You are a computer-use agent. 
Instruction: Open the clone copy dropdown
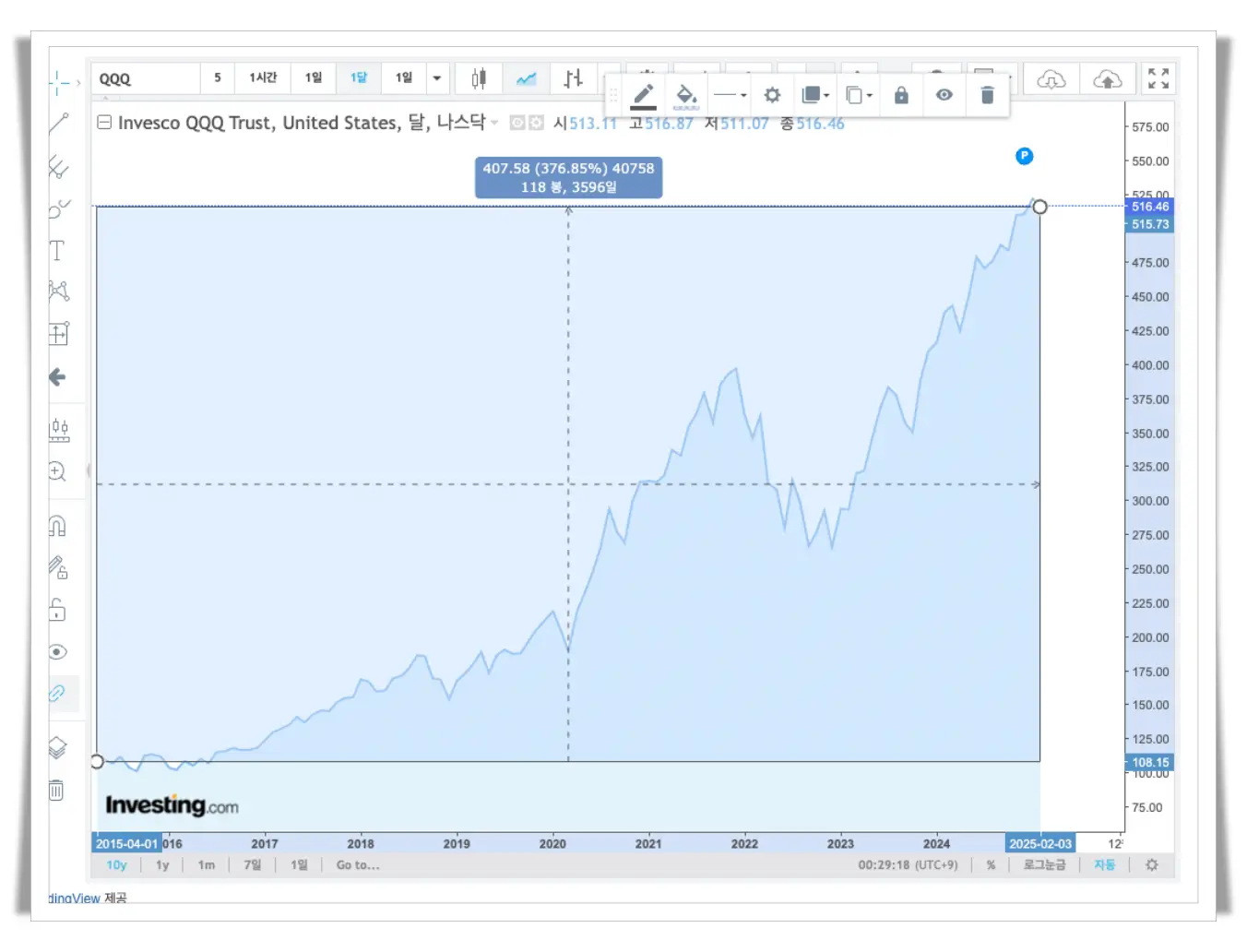pyautogui.click(x=860, y=95)
